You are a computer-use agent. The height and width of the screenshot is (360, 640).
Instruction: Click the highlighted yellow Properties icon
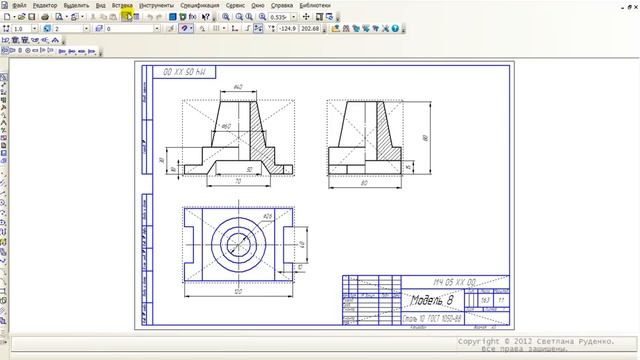126,17
